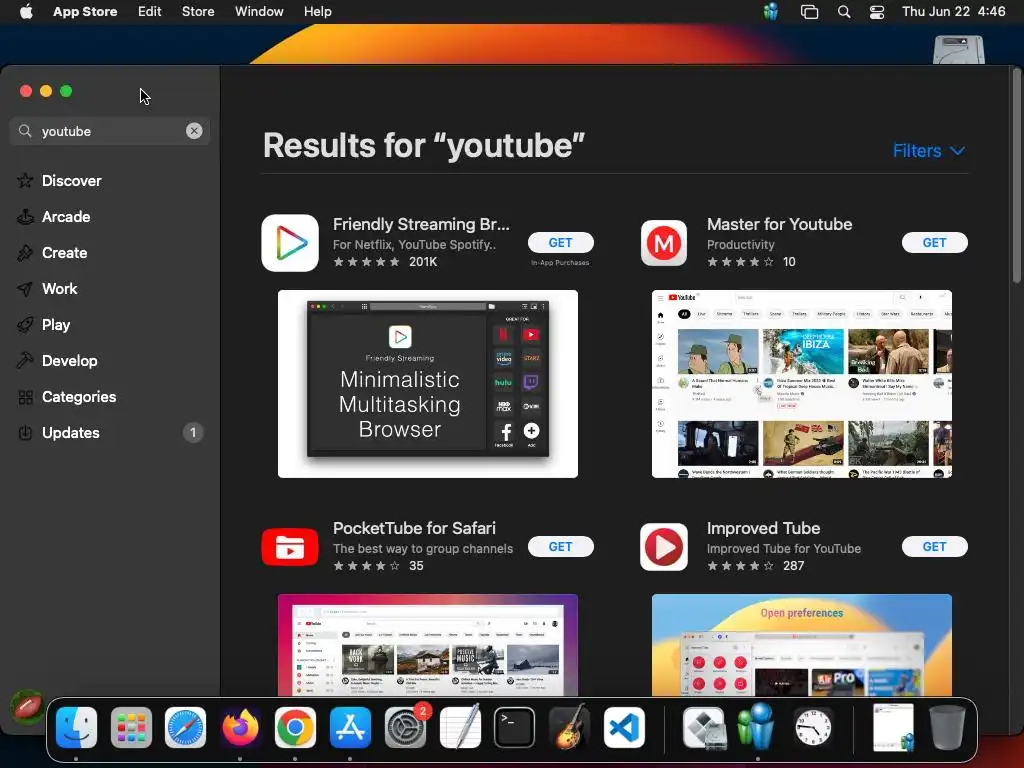Focus the youtube search field
Screen dimensions: 1024x768
coord(110,131)
